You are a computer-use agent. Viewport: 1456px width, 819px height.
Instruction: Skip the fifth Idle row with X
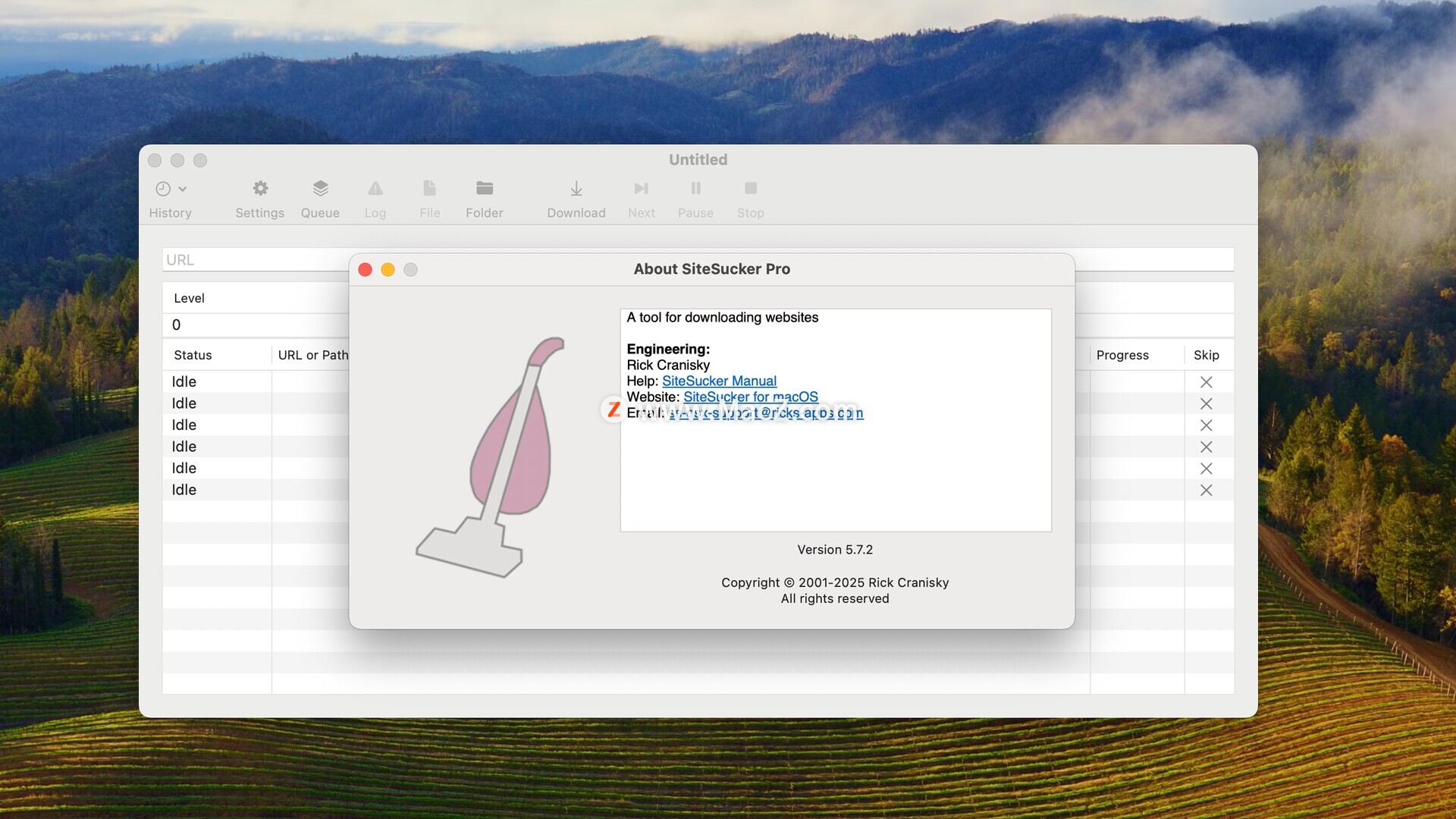[1207, 469]
